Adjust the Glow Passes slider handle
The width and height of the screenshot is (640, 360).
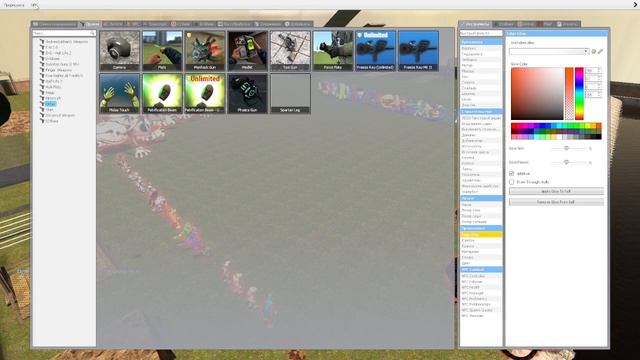(x=566, y=162)
